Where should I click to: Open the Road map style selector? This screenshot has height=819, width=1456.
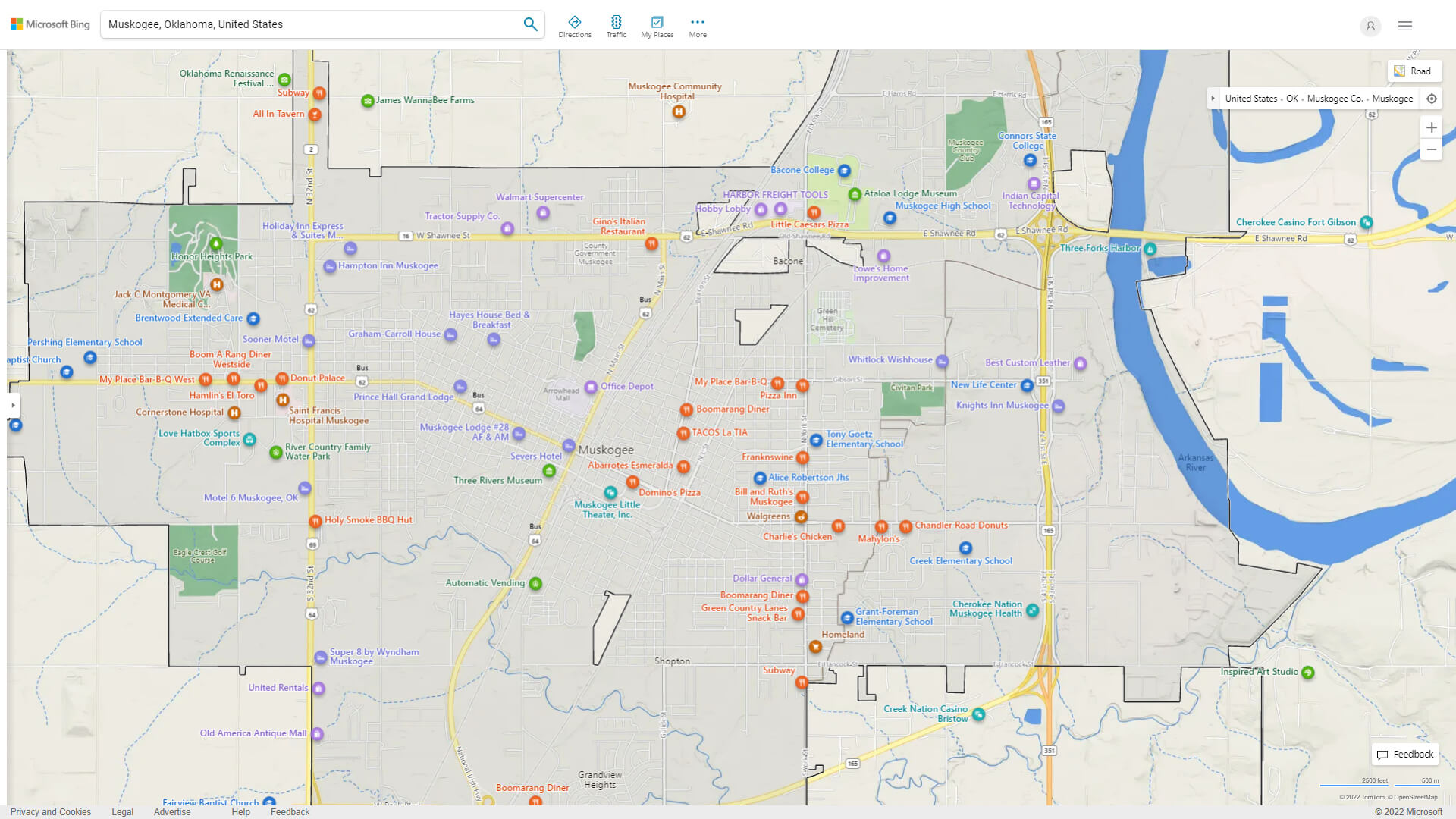[1414, 71]
